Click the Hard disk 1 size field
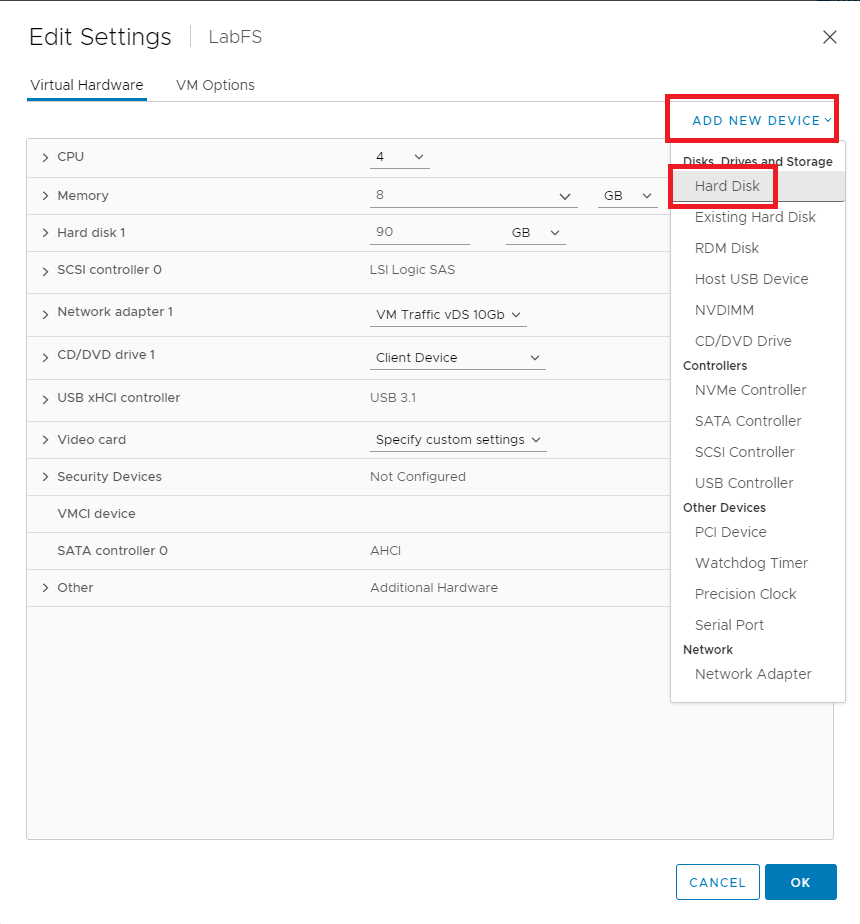860x924 pixels. (x=419, y=232)
